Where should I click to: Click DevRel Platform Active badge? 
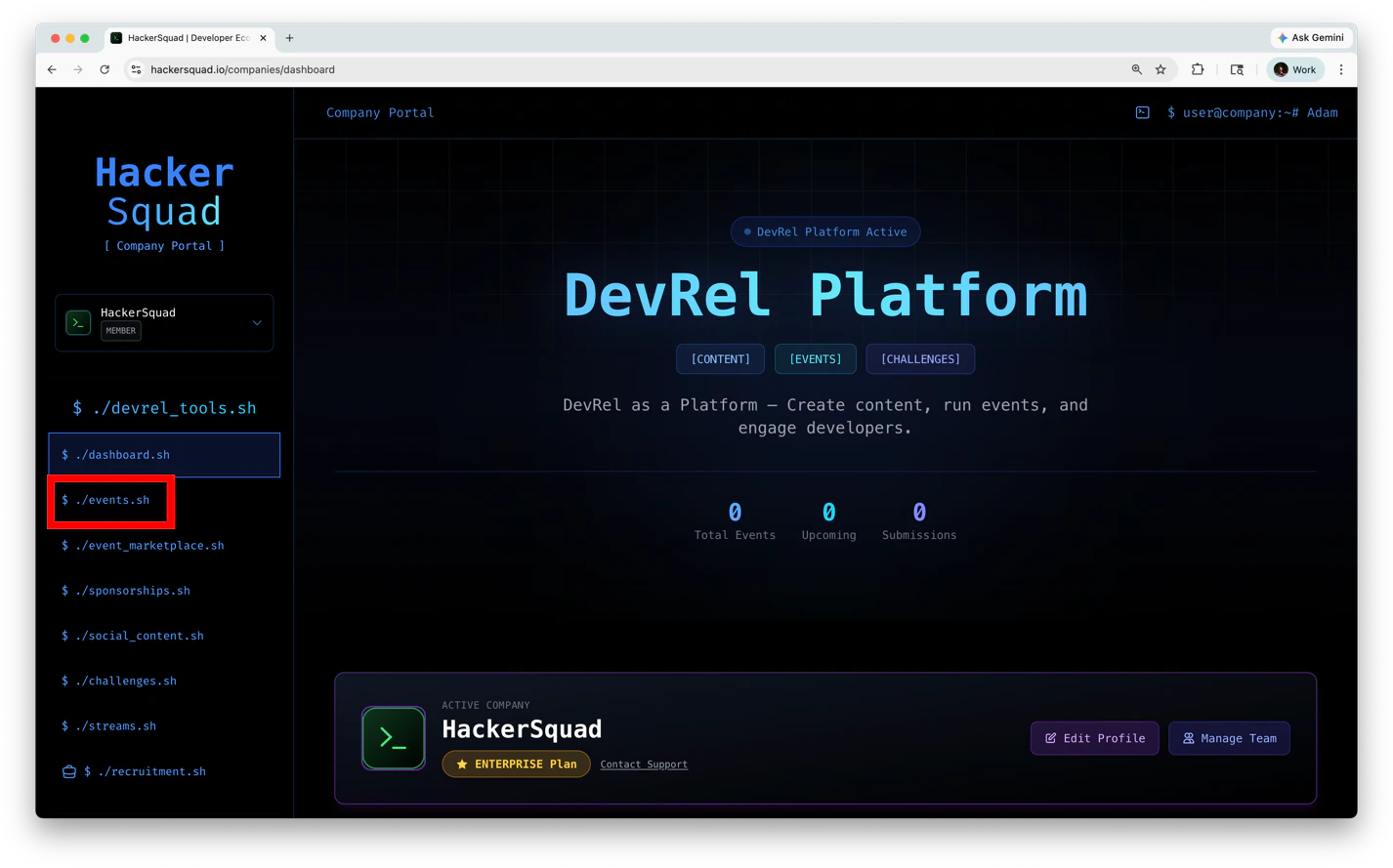tap(825, 231)
